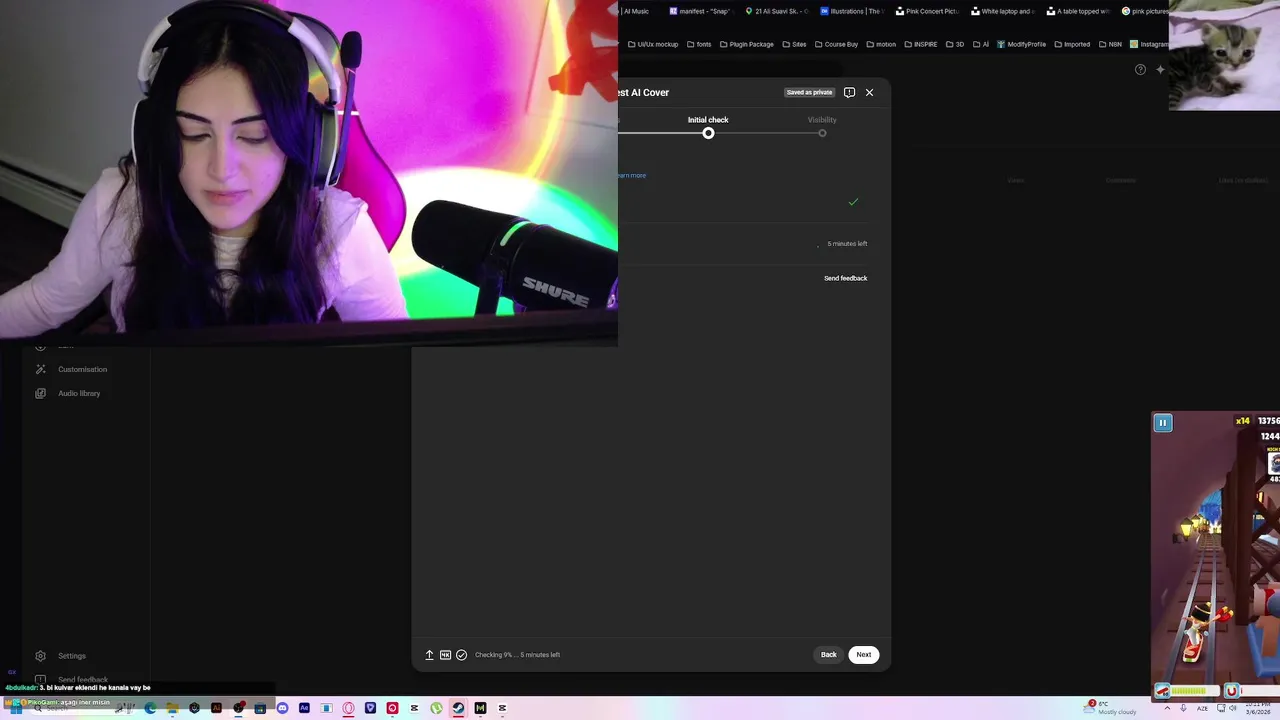The width and height of the screenshot is (1280, 720).
Task: Open the weather widget showing Mostly cloudy
Action: click(x=1112, y=708)
